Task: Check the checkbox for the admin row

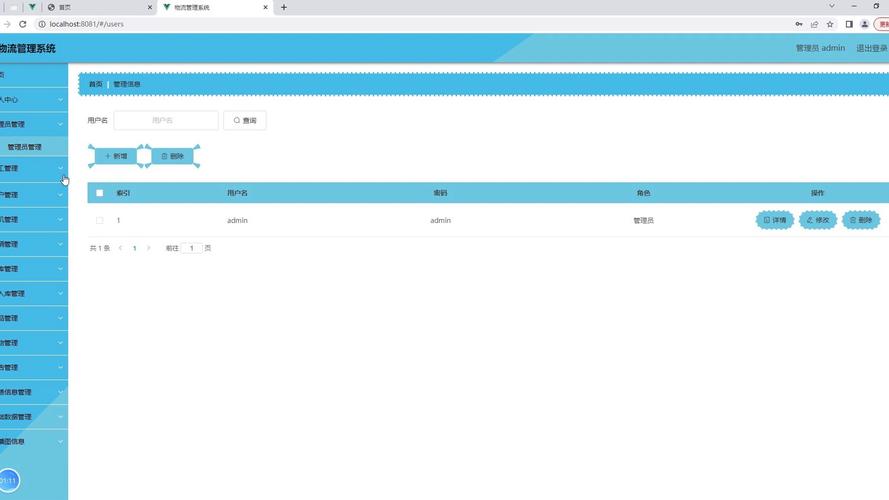Action: [x=99, y=220]
